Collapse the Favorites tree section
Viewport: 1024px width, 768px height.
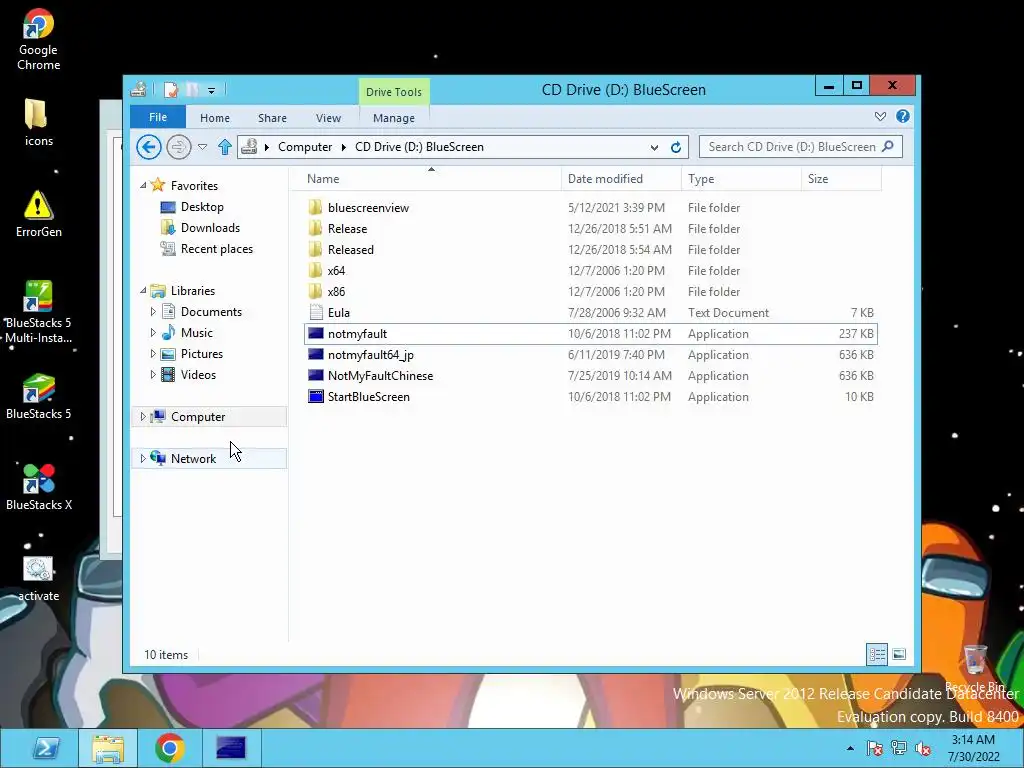coord(143,185)
